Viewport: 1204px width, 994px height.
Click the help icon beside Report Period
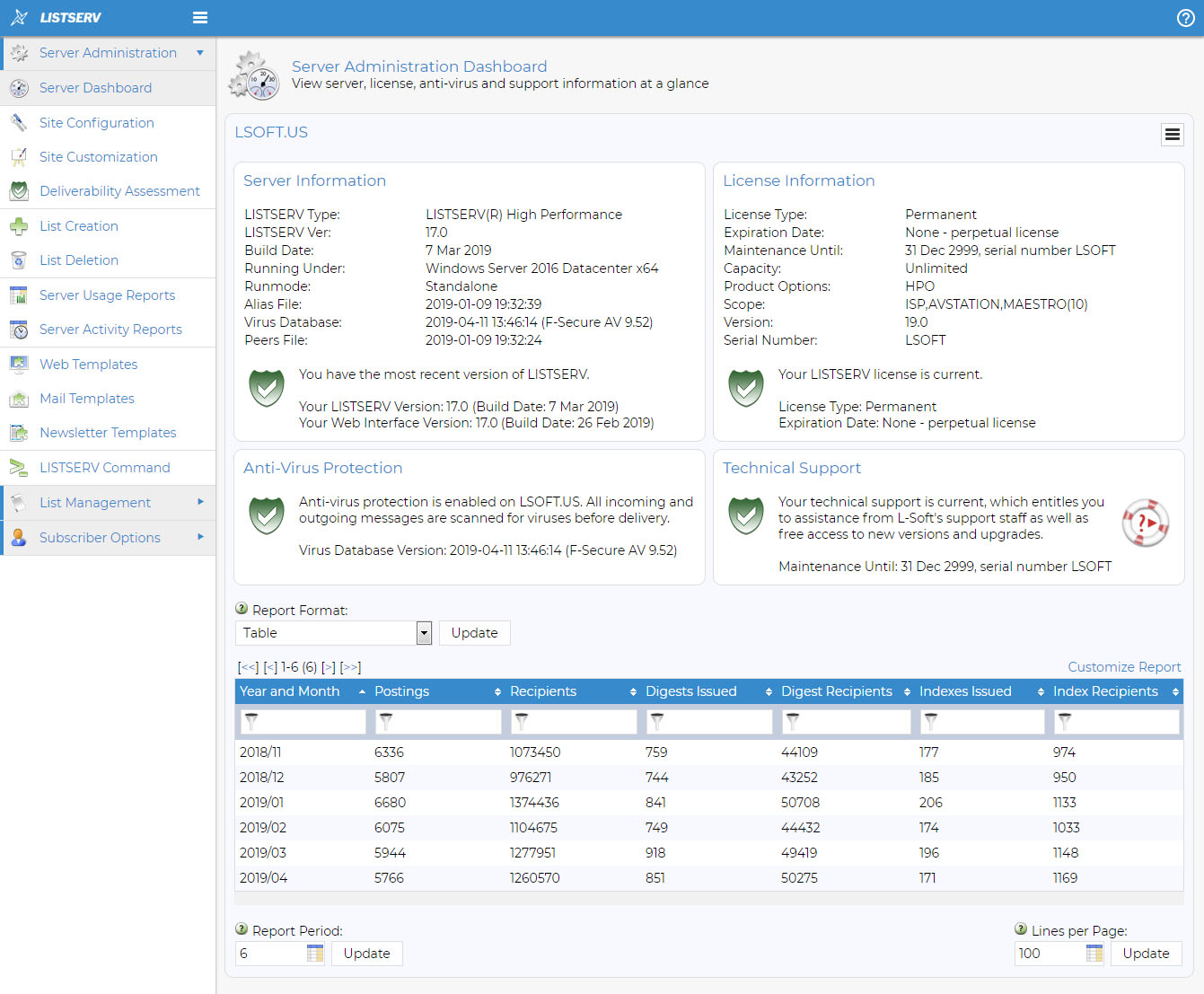point(242,929)
